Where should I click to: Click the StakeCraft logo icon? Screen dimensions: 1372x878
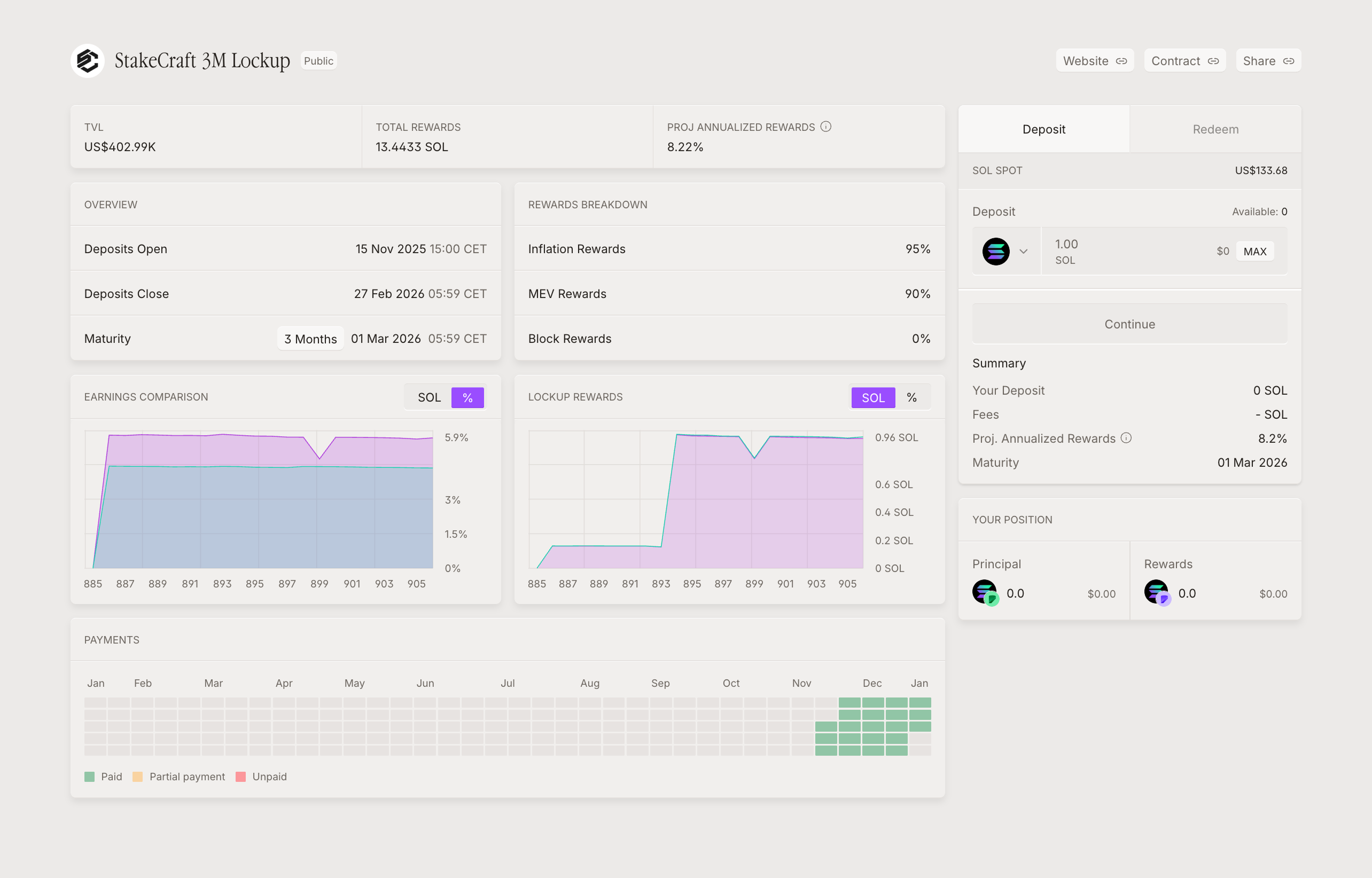87,60
